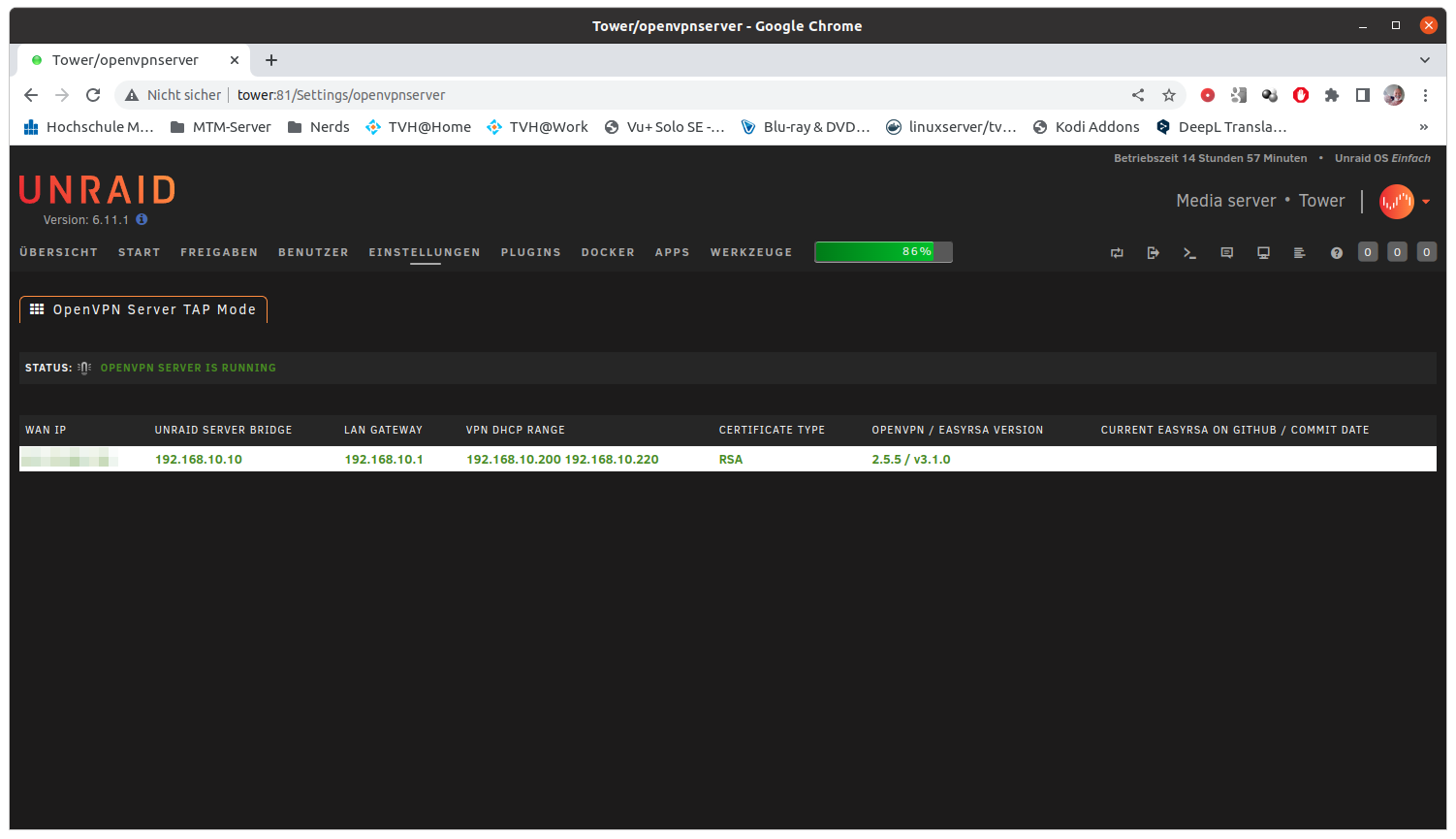Open the TVH@Home bookmark
The image size is (1456, 839).
coord(418,127)
